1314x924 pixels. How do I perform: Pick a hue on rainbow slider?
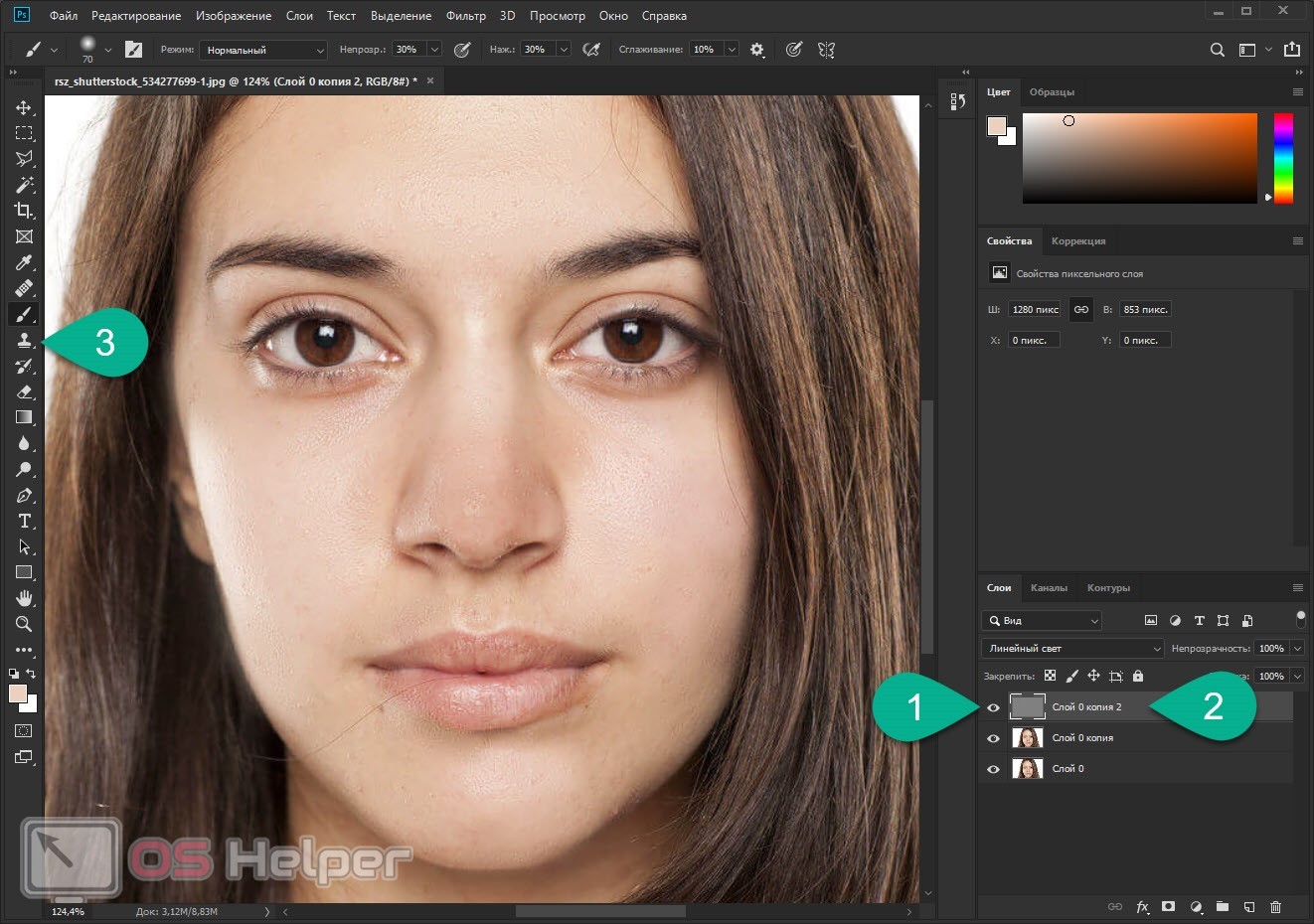point(1283,158)
